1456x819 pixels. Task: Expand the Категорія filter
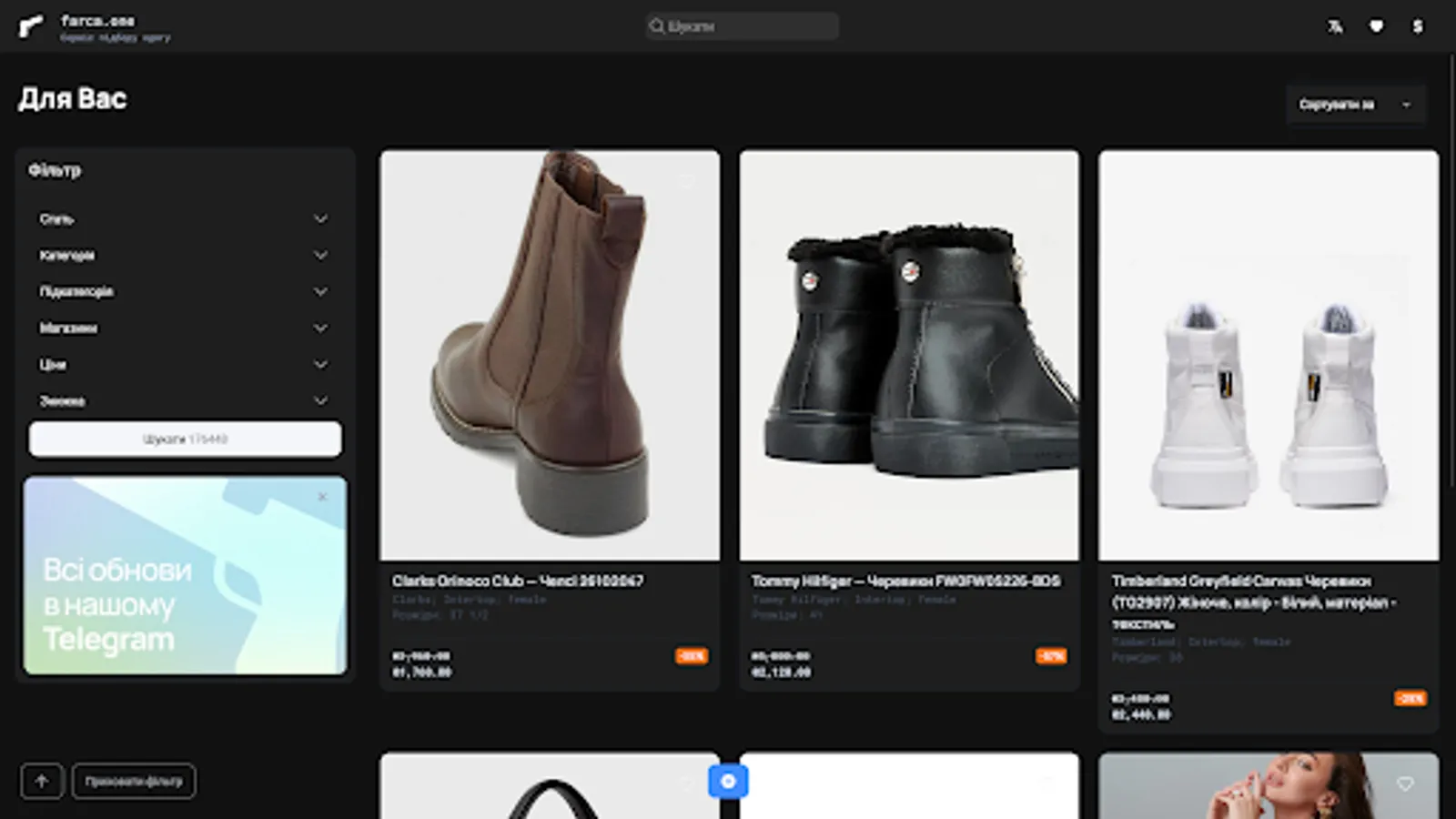click(184, 255)
